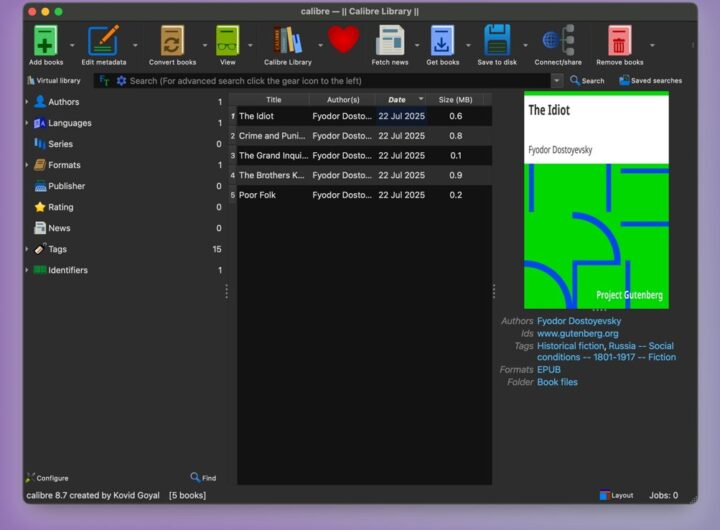This screenshot has width=720, height=530.
Task: Toggle the full text search icon
Action: click(105, 81)
